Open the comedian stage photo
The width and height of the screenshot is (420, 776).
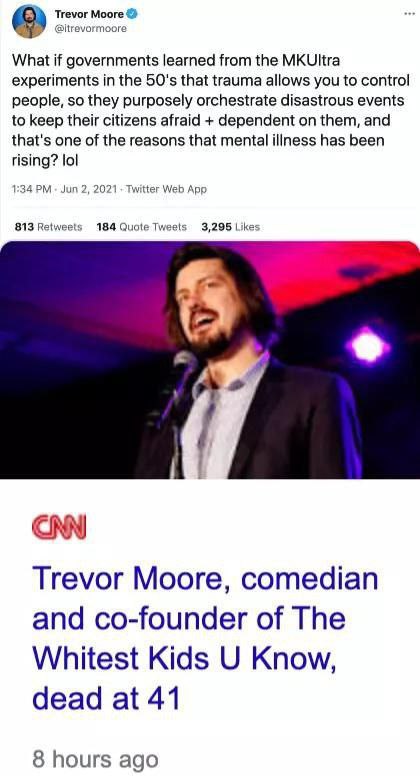[x=210, y=360]
